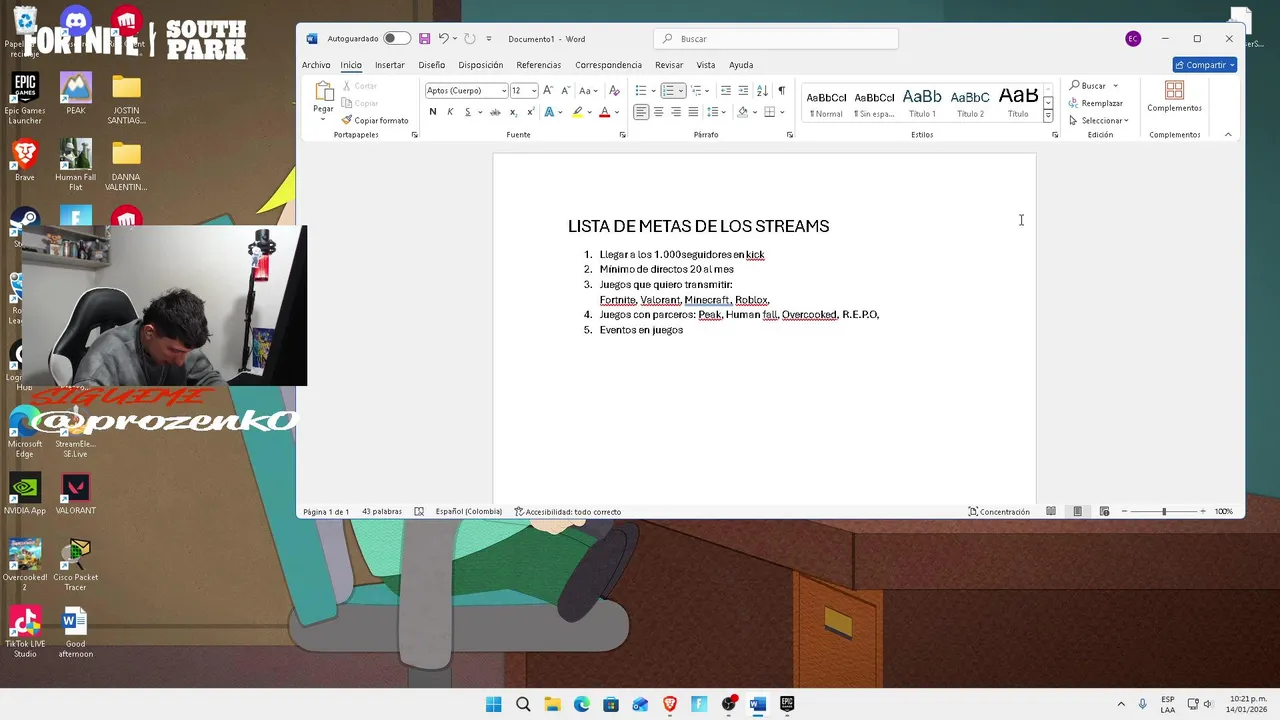Switch to read mode view
Screen dimensions: 1280x720
click(1051, 512)
